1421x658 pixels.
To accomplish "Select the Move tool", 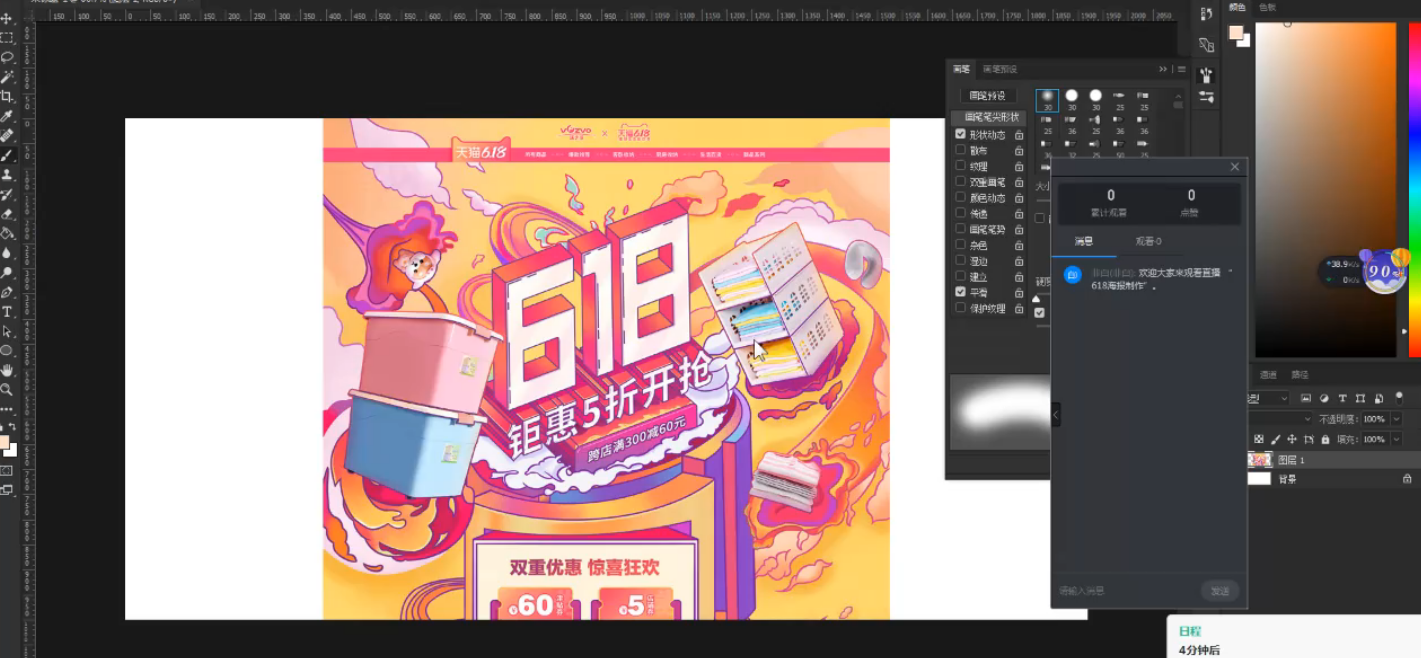I will [x=7, y=19].
